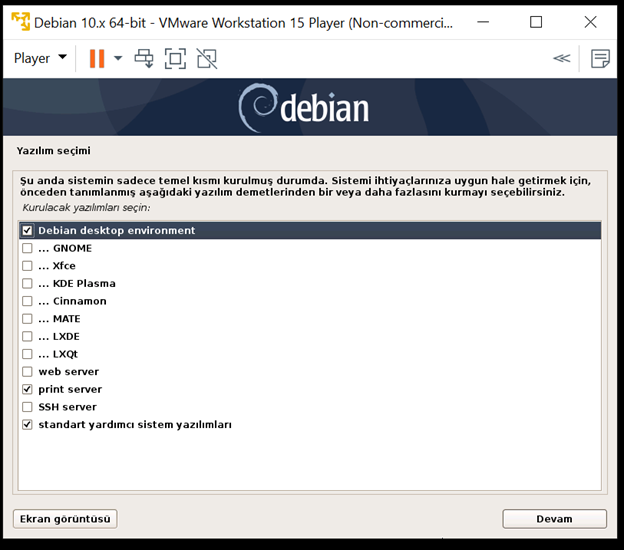Pause the virtual machine with the orange pause icon
The width and height of the screenshot is (624, 550).
point(97,59)
